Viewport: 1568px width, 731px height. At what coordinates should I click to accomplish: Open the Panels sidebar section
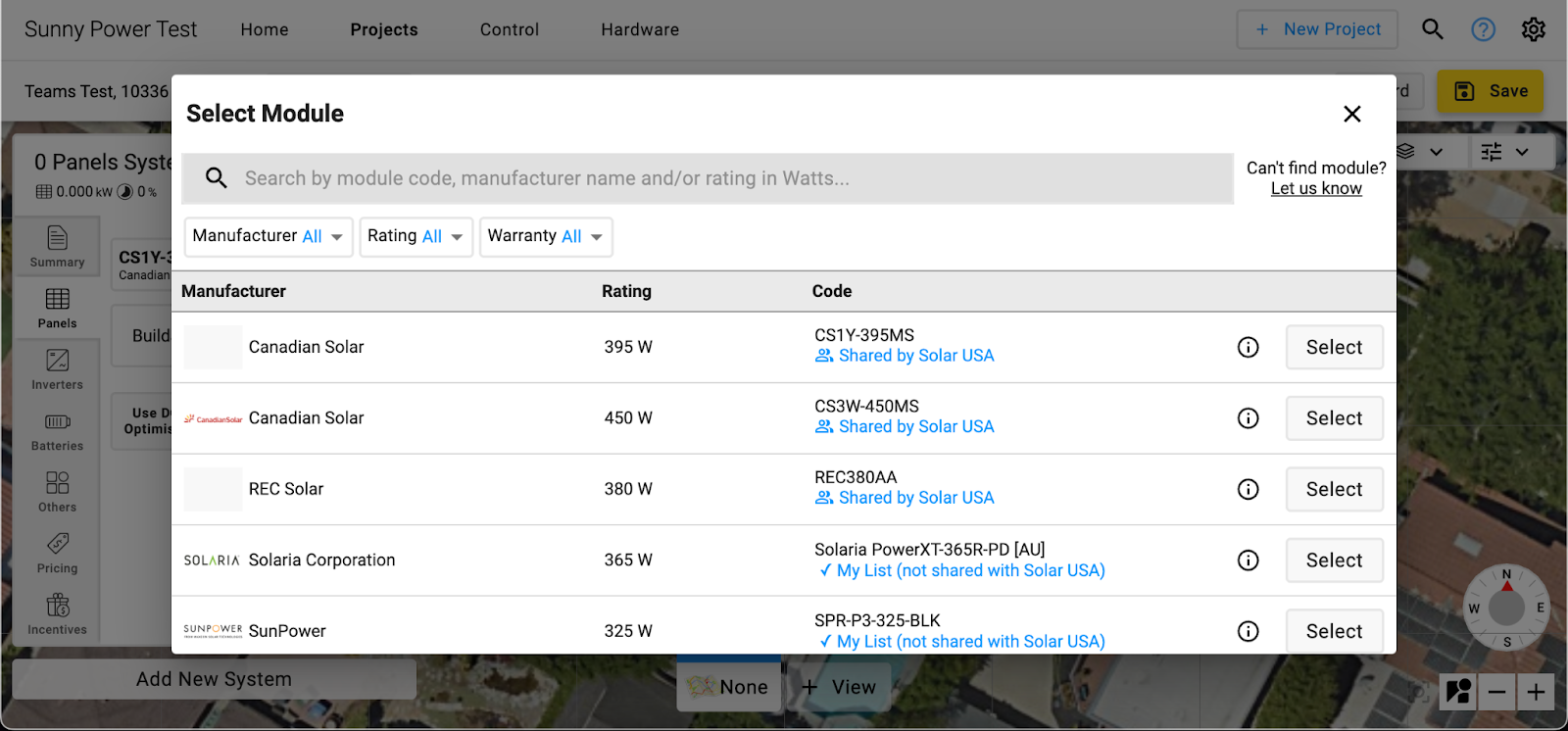pos(58,309)
